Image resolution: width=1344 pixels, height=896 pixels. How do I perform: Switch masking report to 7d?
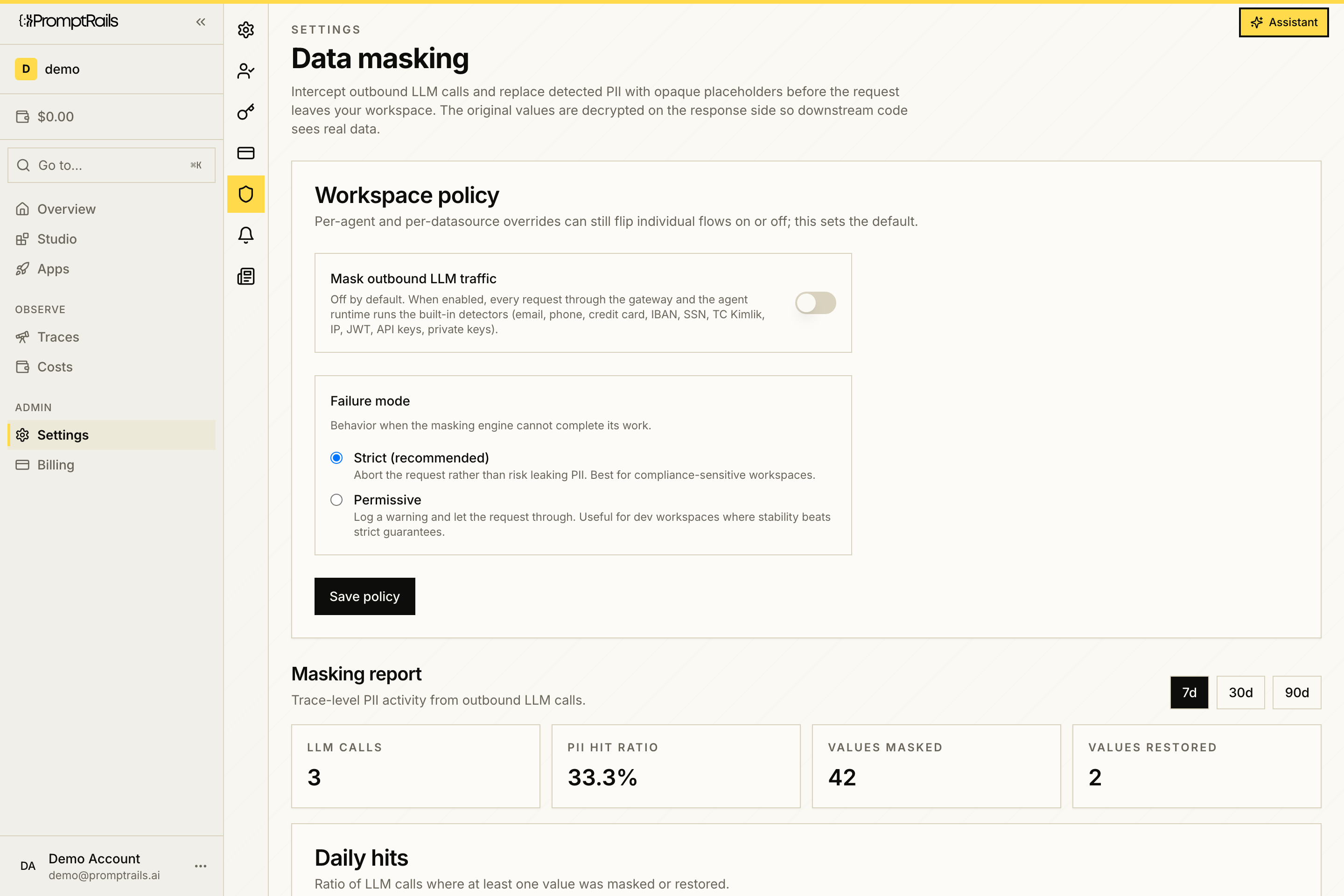[1189, 693]
